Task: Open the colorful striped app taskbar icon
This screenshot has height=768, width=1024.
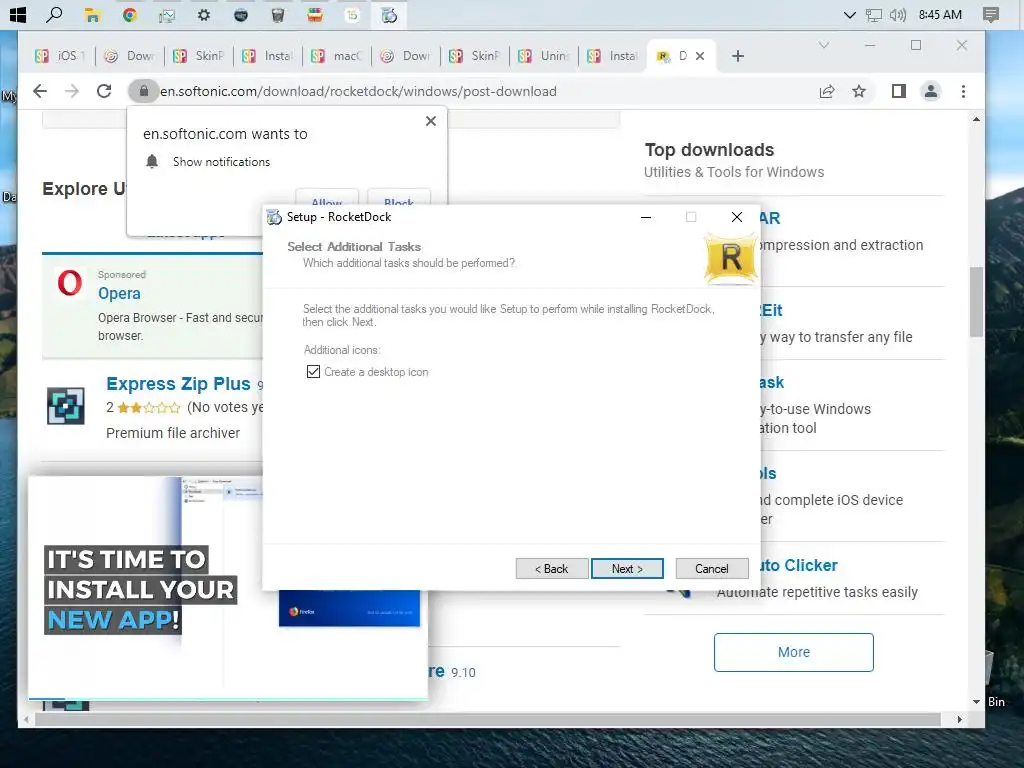Action: [315, 15]
